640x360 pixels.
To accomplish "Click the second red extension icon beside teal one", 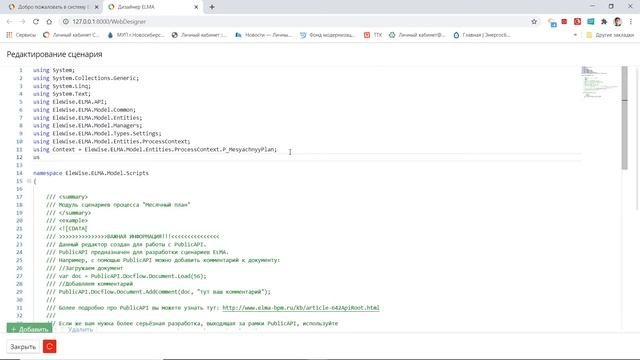I will click(x=577, y=22).
